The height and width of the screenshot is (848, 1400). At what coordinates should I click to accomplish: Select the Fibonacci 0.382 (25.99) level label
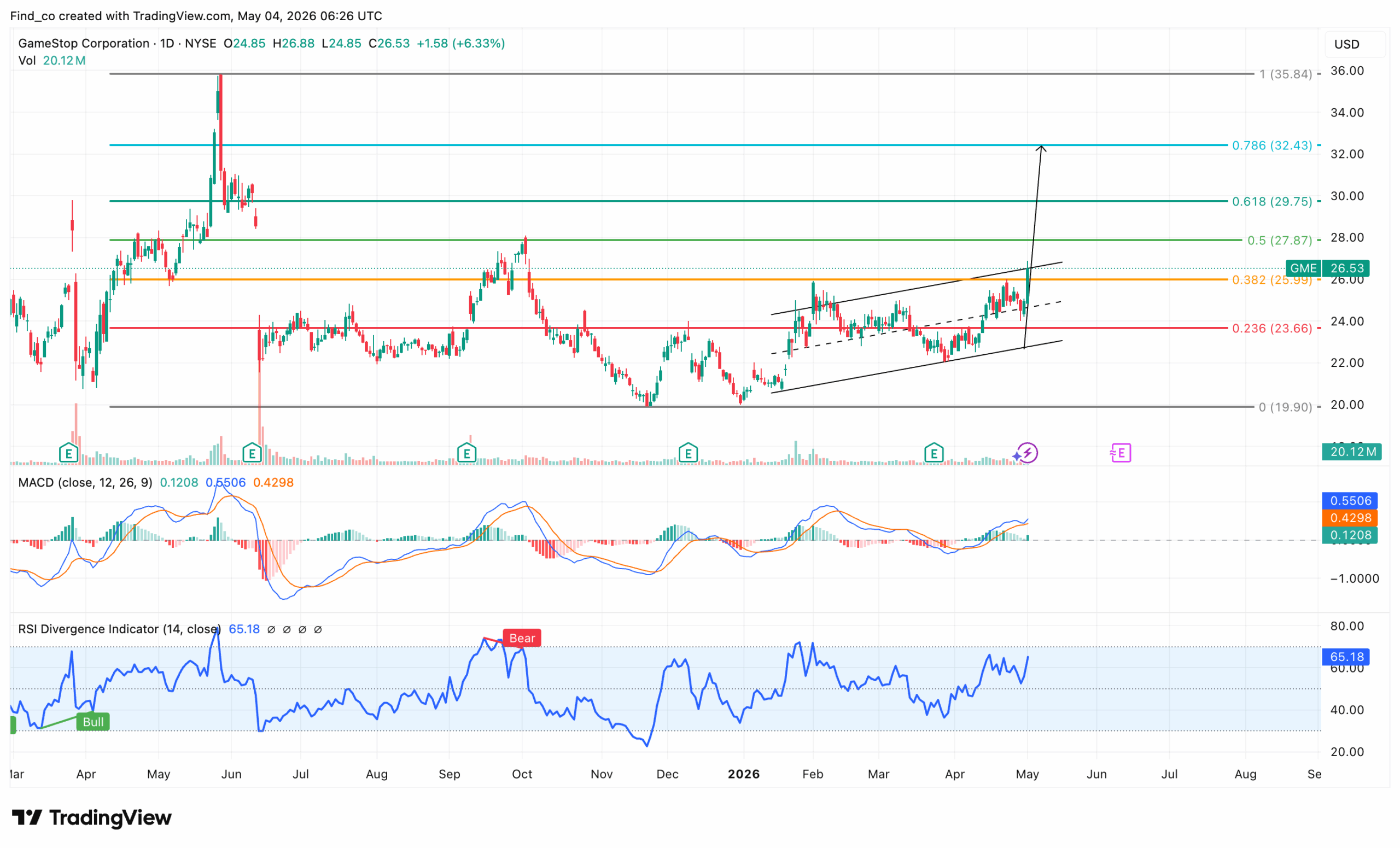(x=1272, y=280)
